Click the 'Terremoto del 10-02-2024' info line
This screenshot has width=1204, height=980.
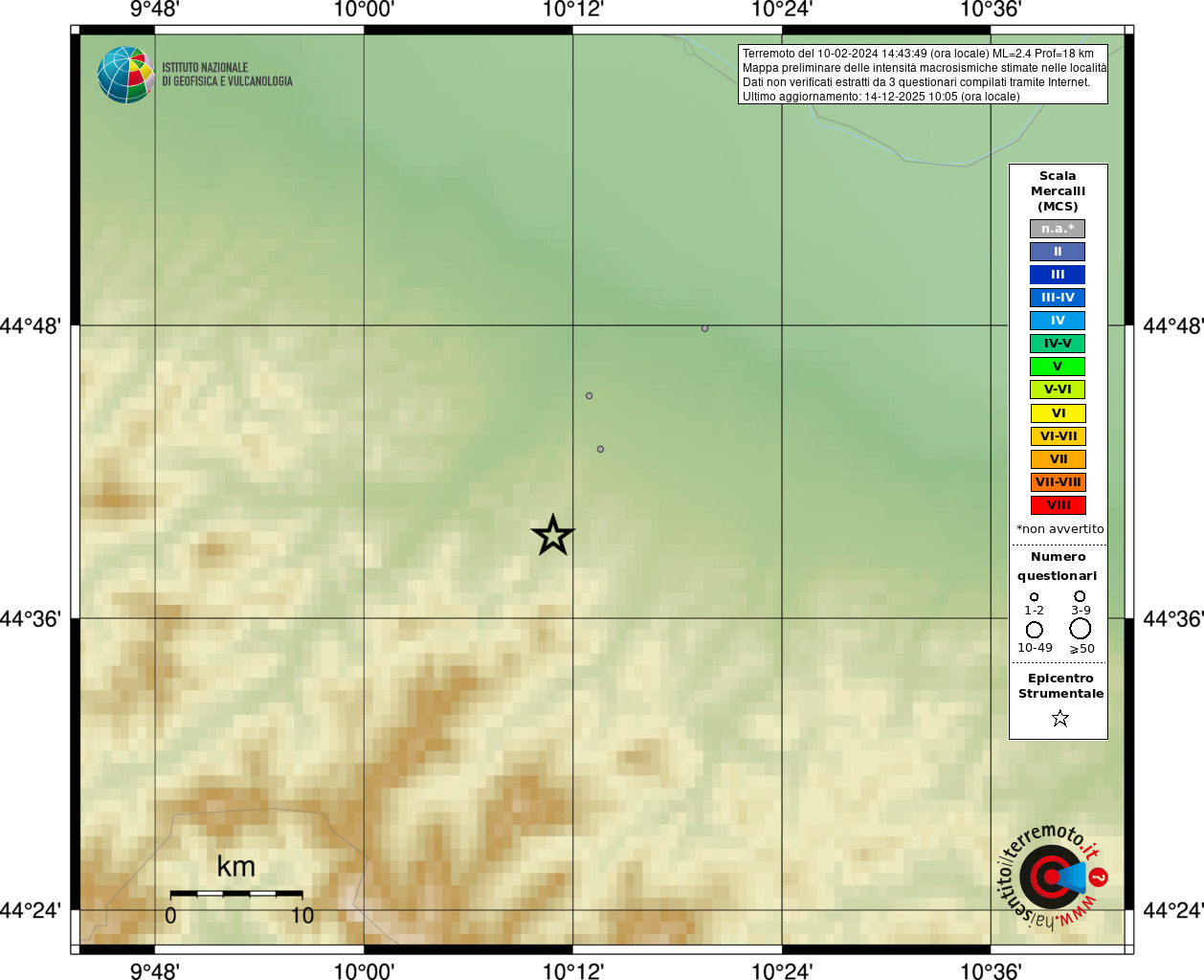coord(918,54)
